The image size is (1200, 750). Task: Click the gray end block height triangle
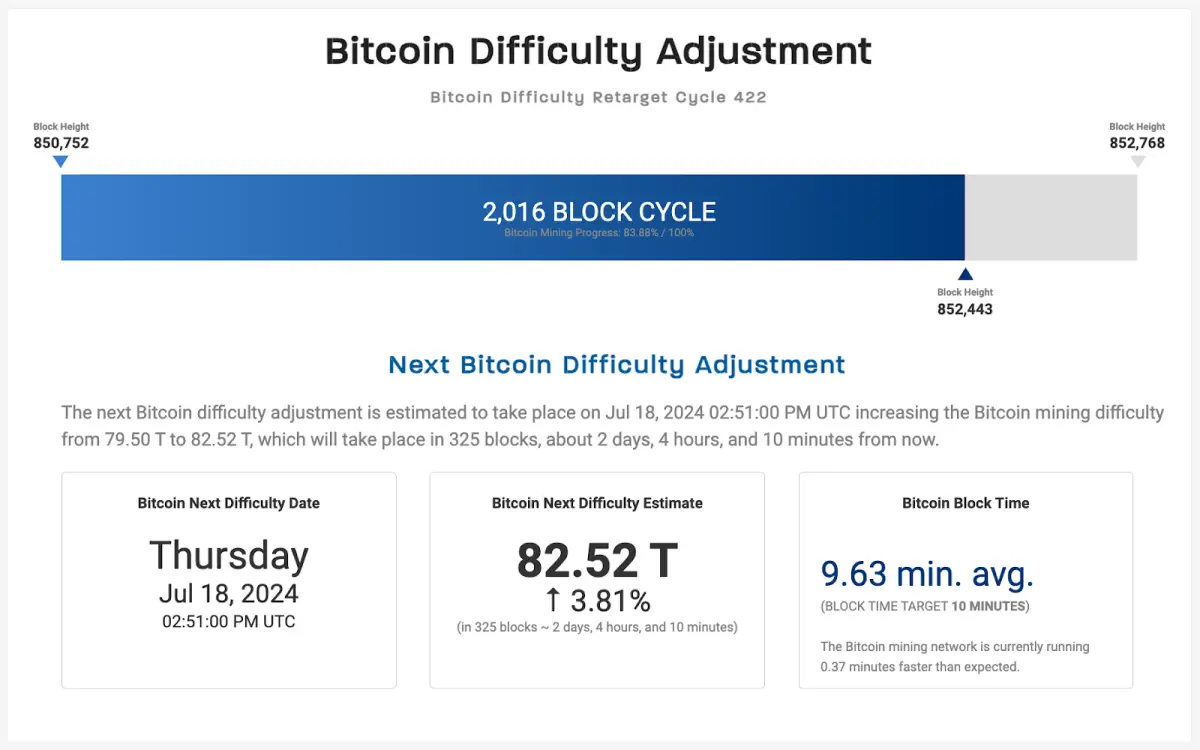pos(1137,162)
